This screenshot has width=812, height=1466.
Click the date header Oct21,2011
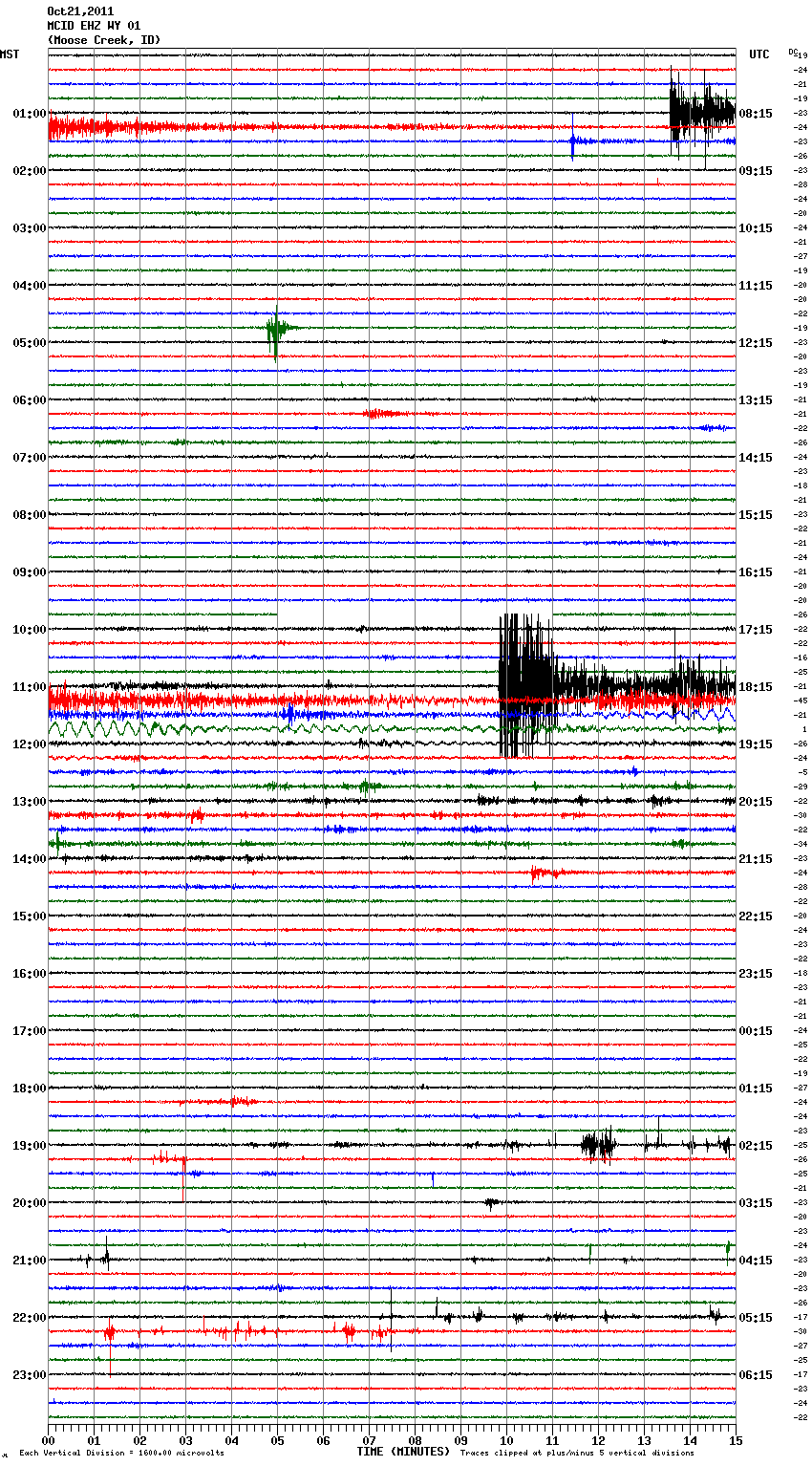pos(80,11)
